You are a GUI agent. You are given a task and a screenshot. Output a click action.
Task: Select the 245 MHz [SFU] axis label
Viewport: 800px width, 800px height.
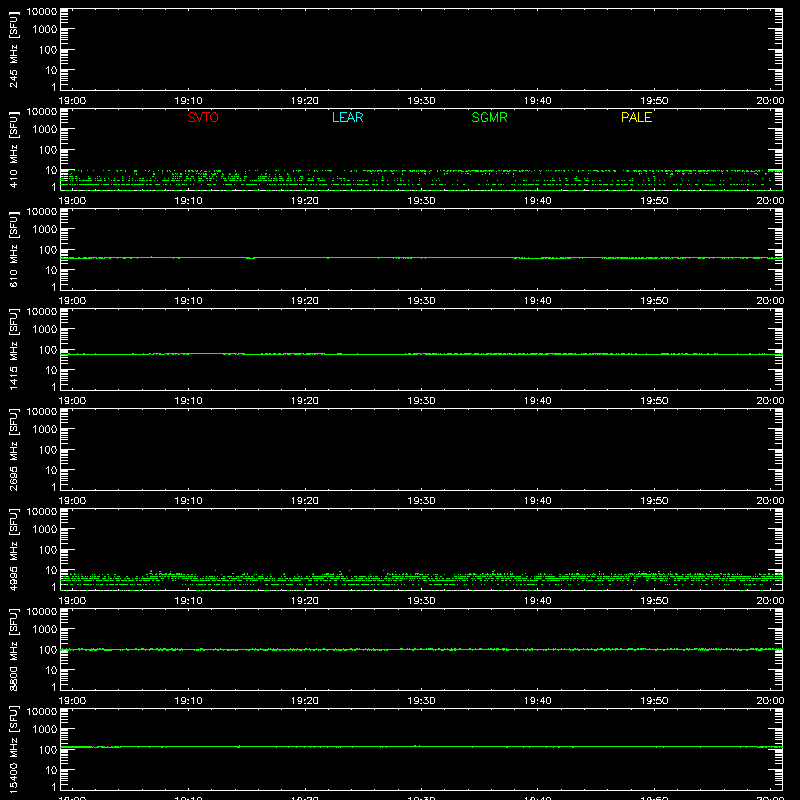14,50
